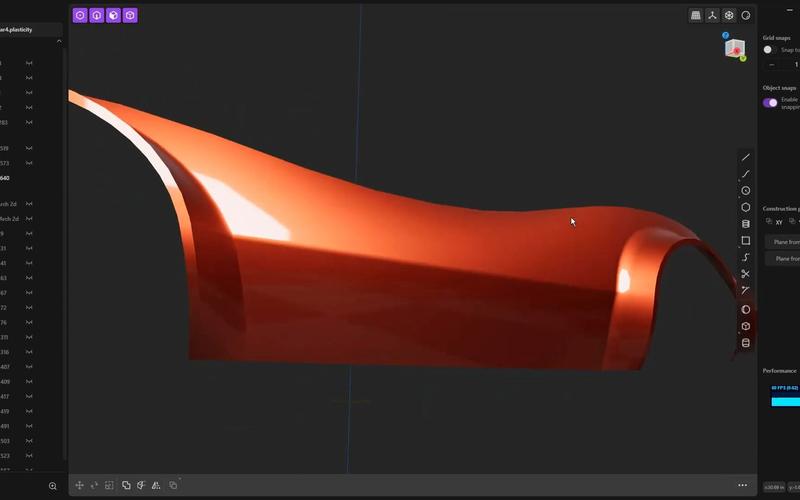Activate the Rotate command icon
Image resolution: width=800 pixels, height=500 pixels.
[94, 485]
